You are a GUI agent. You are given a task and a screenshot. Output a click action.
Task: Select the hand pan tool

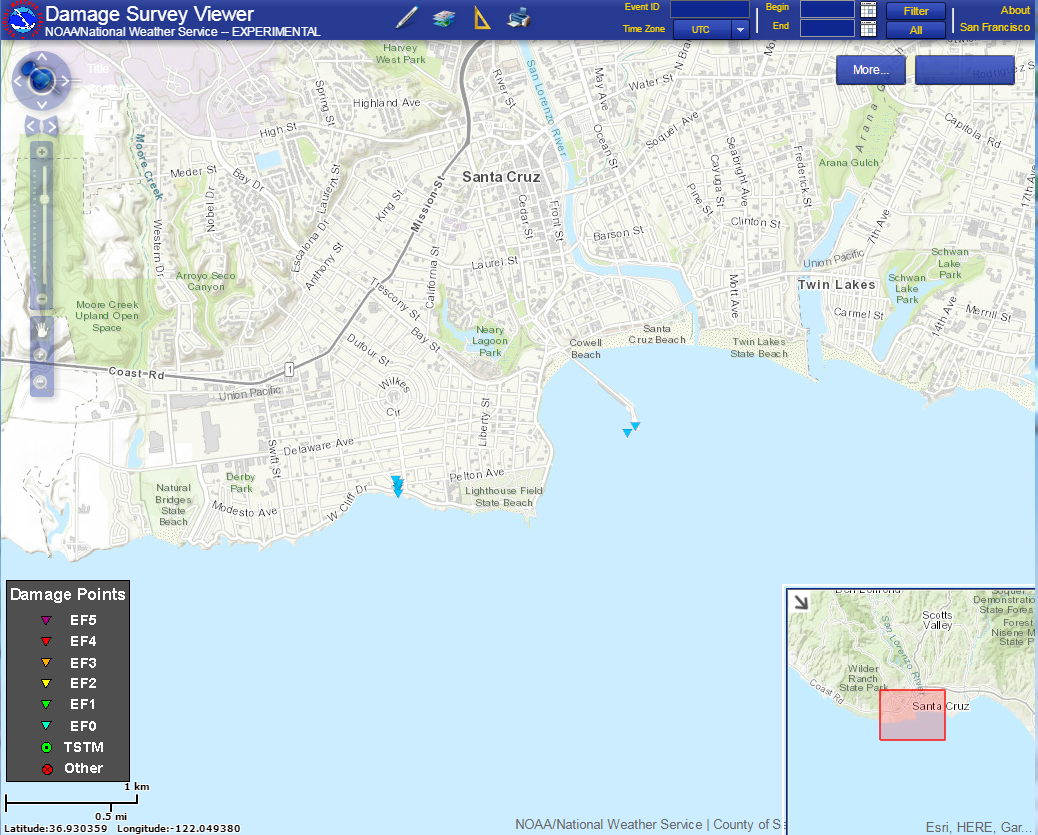pos(42,330)
